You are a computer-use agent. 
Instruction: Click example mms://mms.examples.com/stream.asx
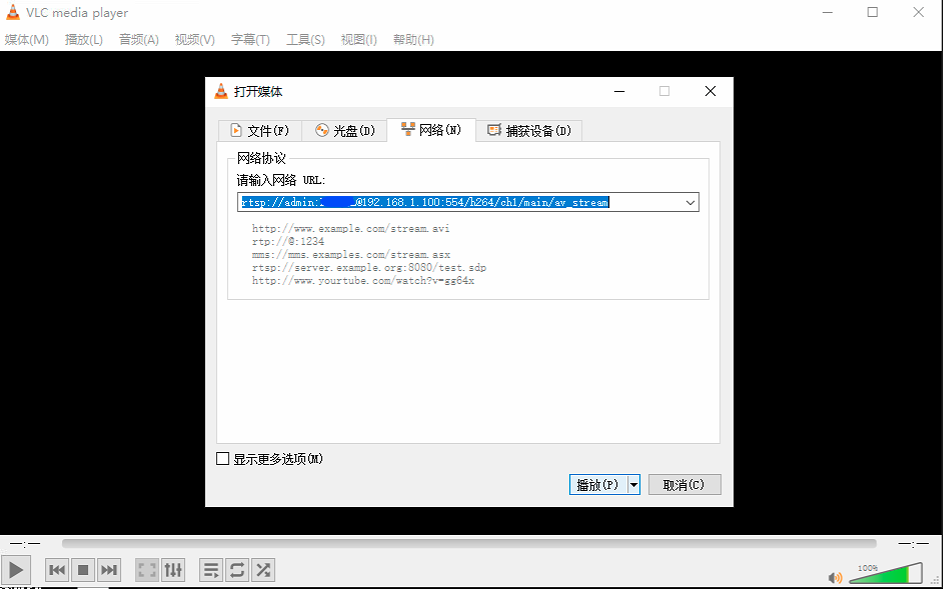pyautogui.click(x=351, y=254)
